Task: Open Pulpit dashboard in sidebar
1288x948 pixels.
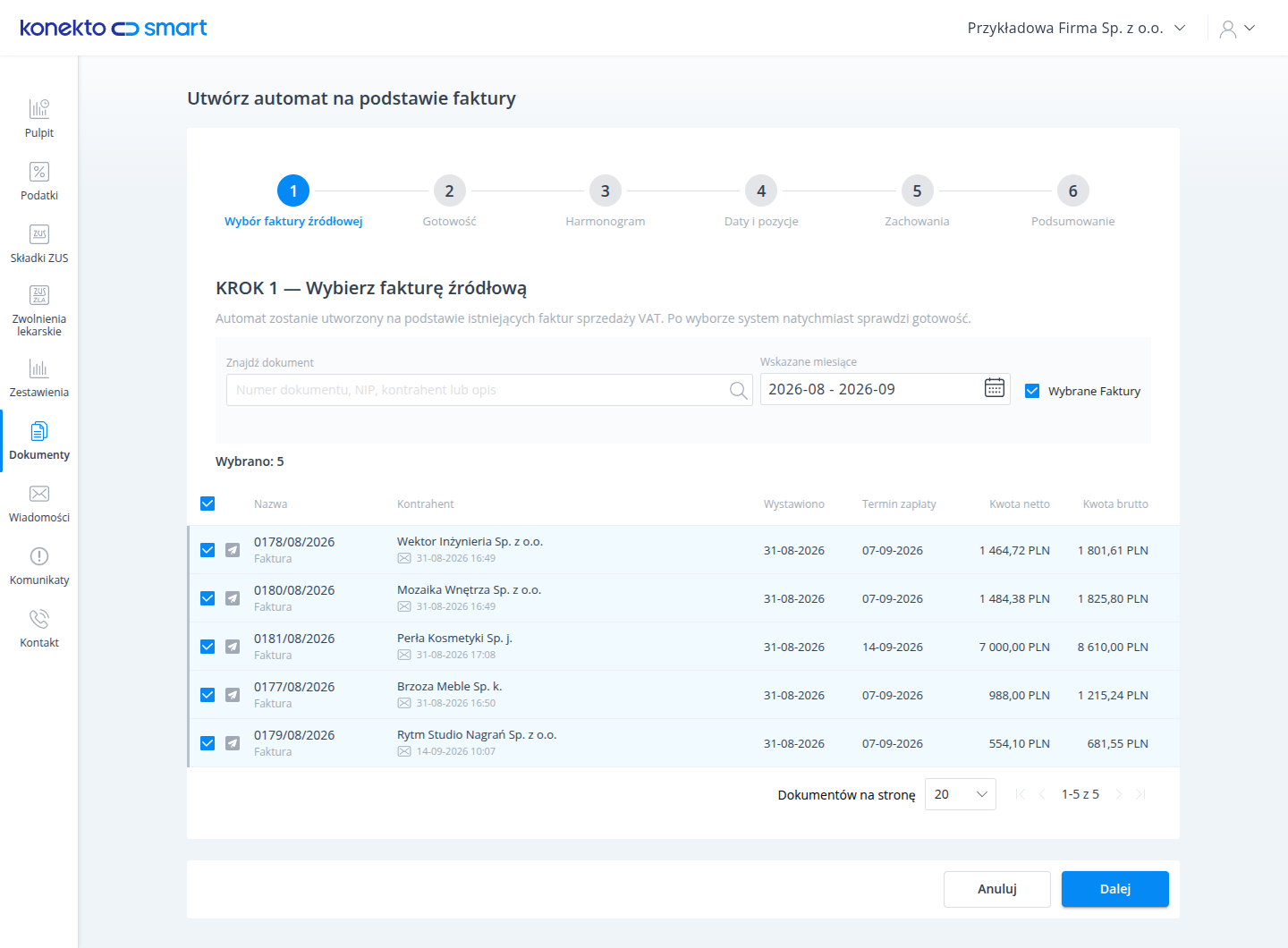Action: tap(39, 119)
